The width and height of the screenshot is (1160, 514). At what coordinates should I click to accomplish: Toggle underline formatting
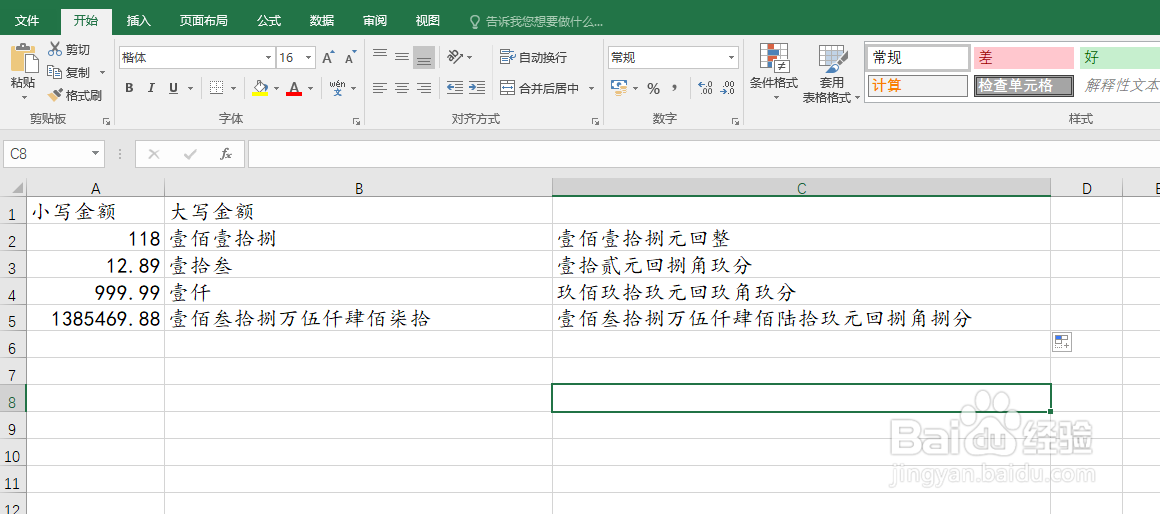(x=173, y=88)
